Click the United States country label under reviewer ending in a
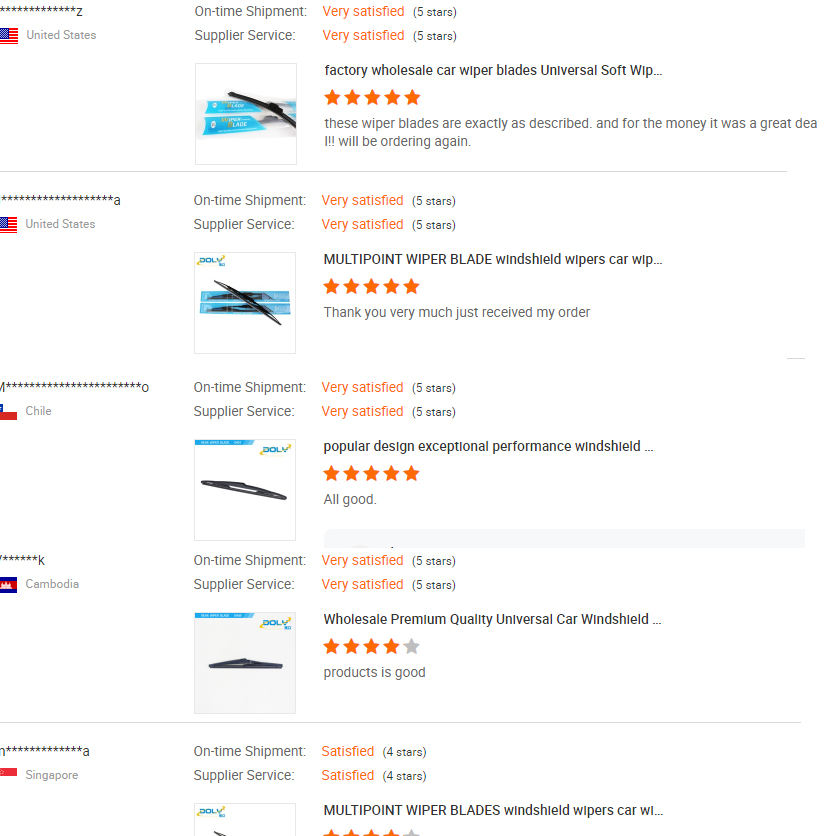The width and height of the screenshot is (836, 836). point(60,225)
